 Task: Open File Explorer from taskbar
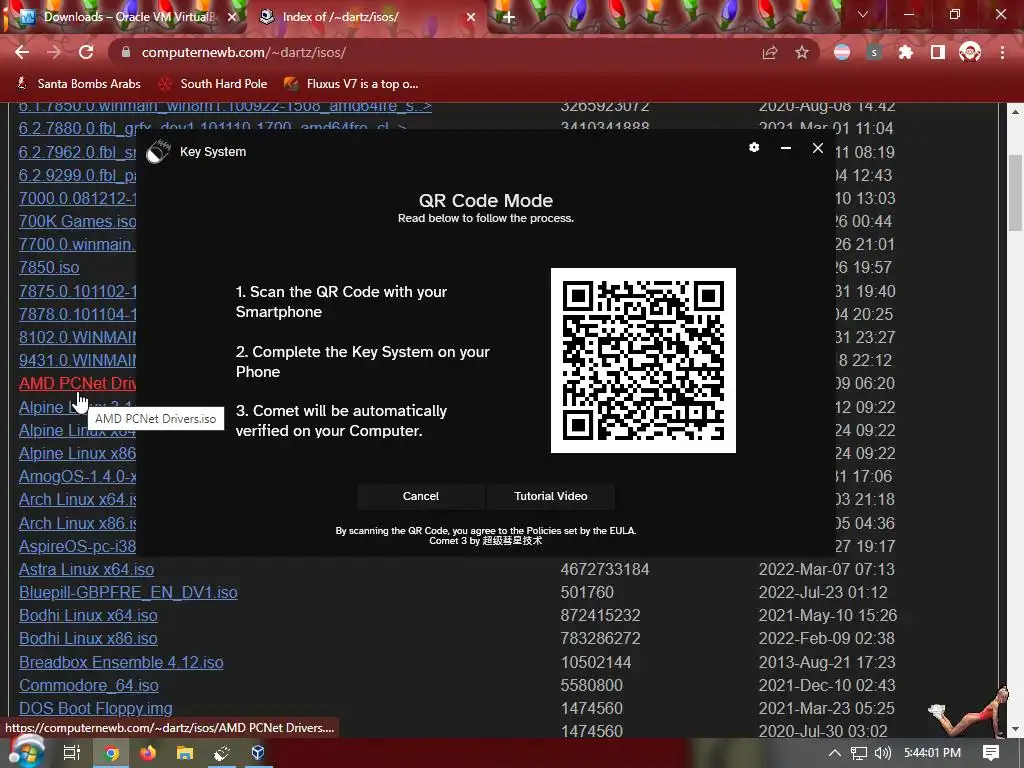pos(185,753)
